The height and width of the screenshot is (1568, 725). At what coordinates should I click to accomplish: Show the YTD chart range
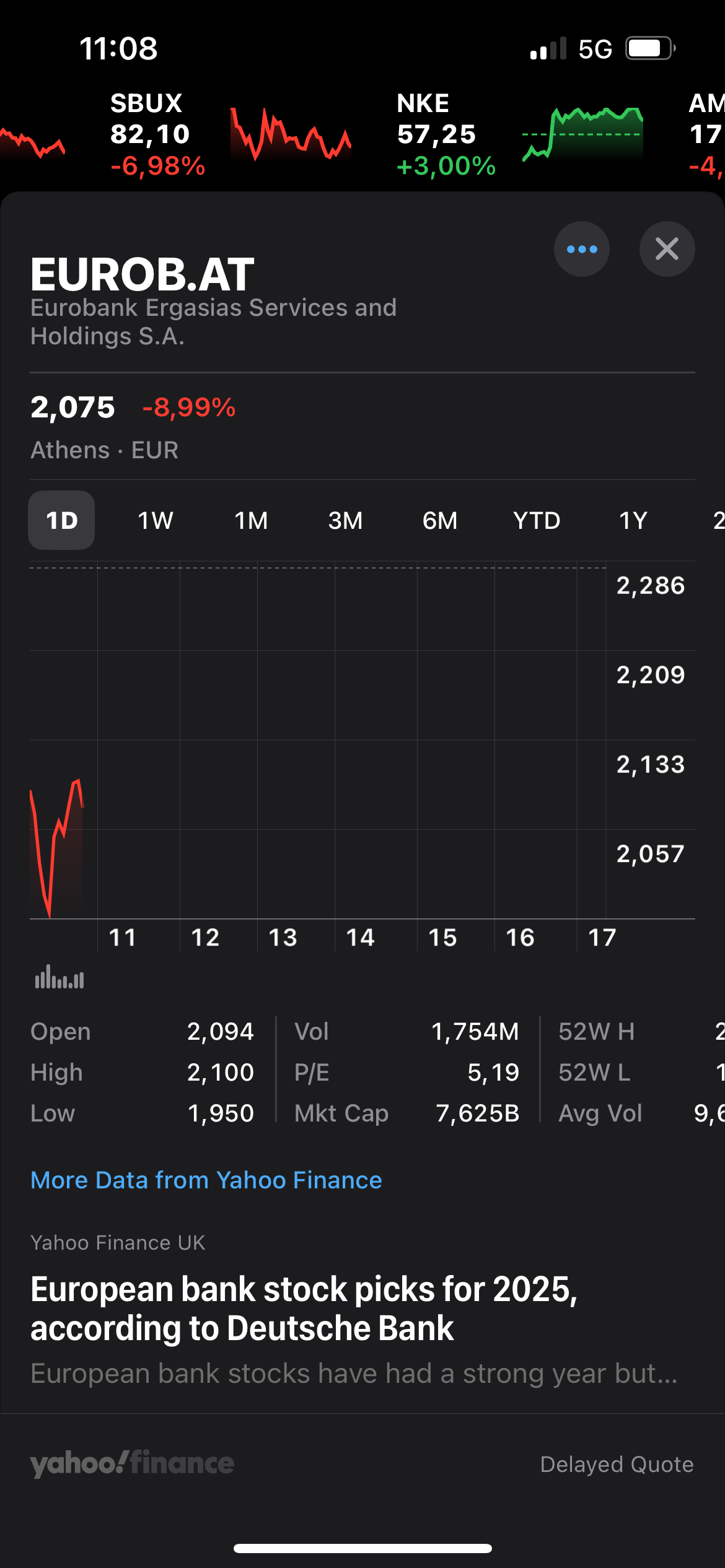[x=537, y=520]
